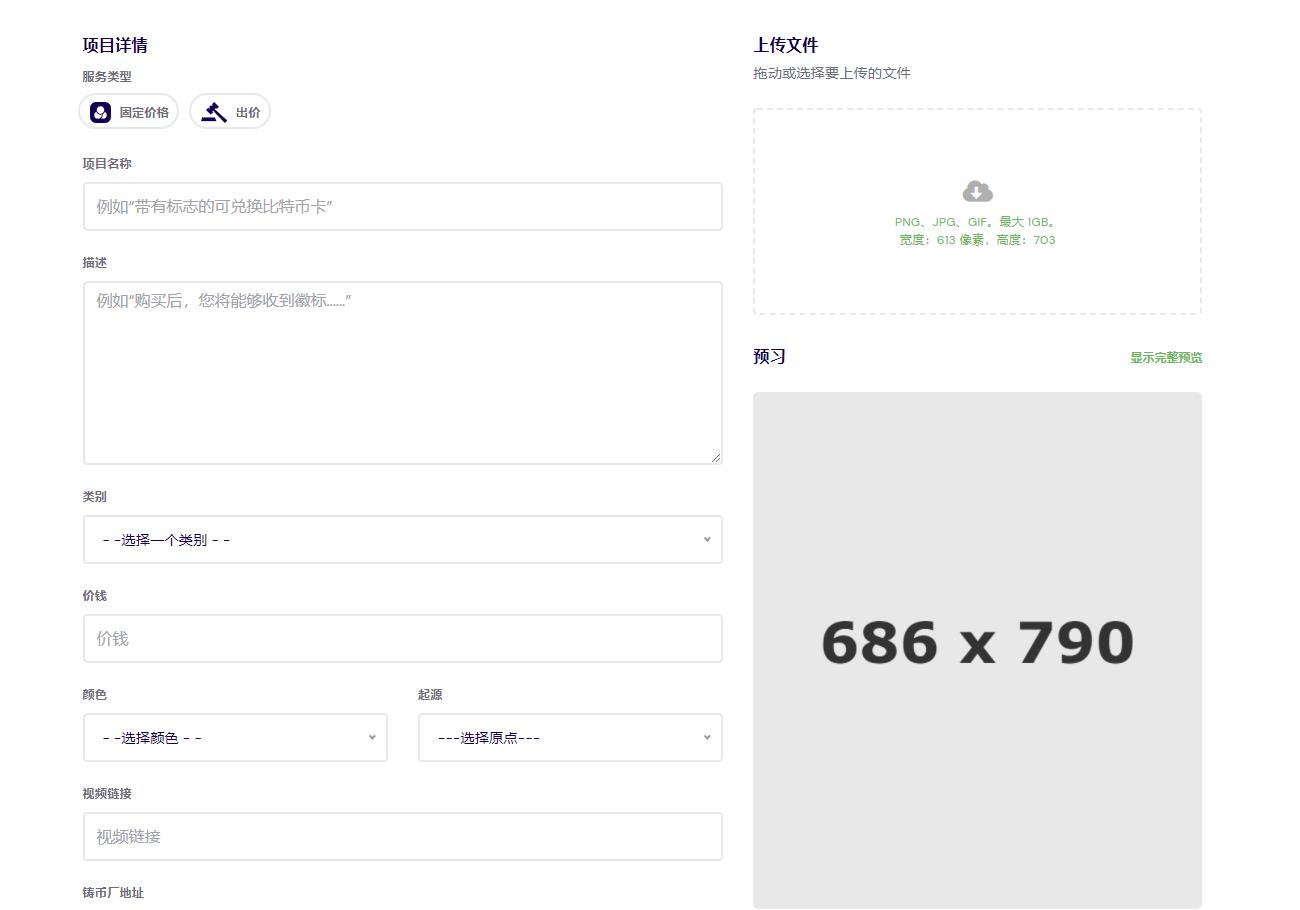This screenshot has width=1300, height=910.
Task: Expand the 选择颜色 color dropdown
Action: click(x=234, y=738)
